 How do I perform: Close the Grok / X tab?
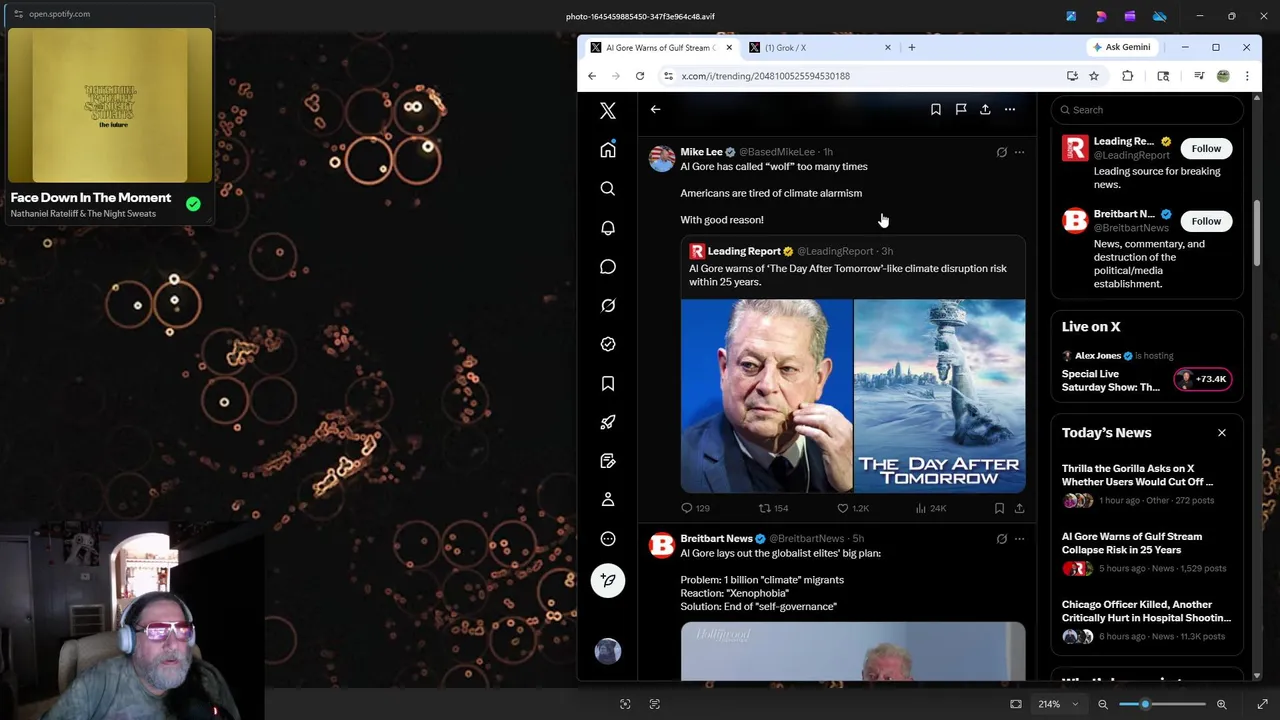887,47
